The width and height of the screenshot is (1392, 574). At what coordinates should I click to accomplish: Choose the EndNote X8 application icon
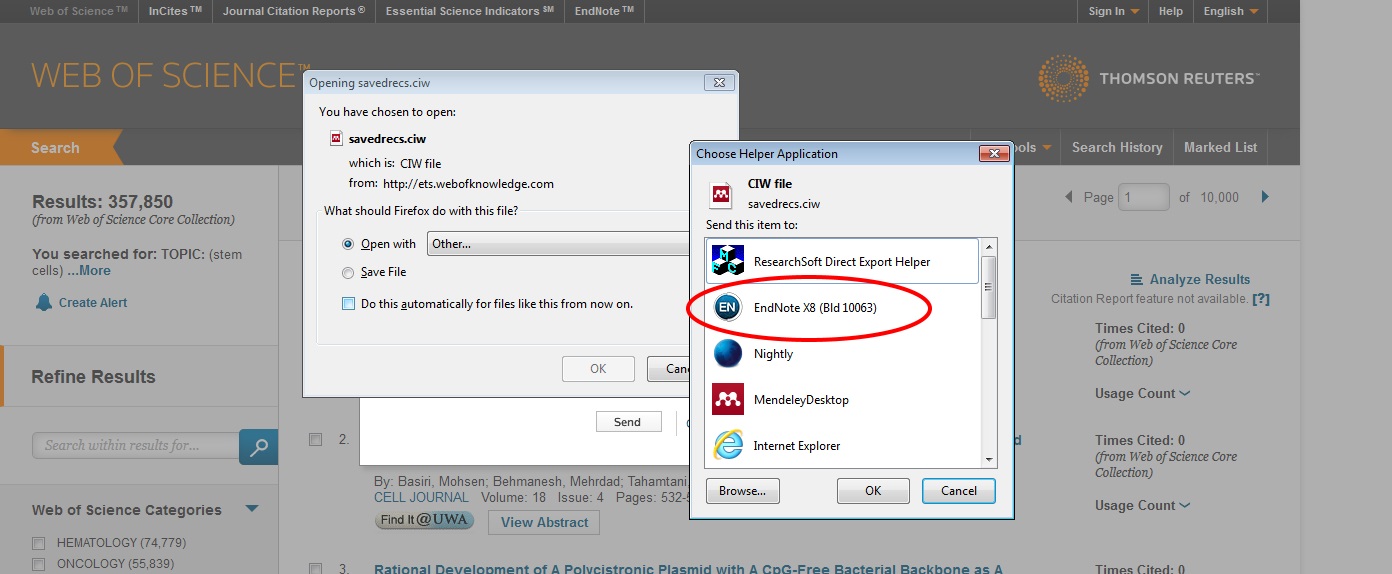coord(728,308)
